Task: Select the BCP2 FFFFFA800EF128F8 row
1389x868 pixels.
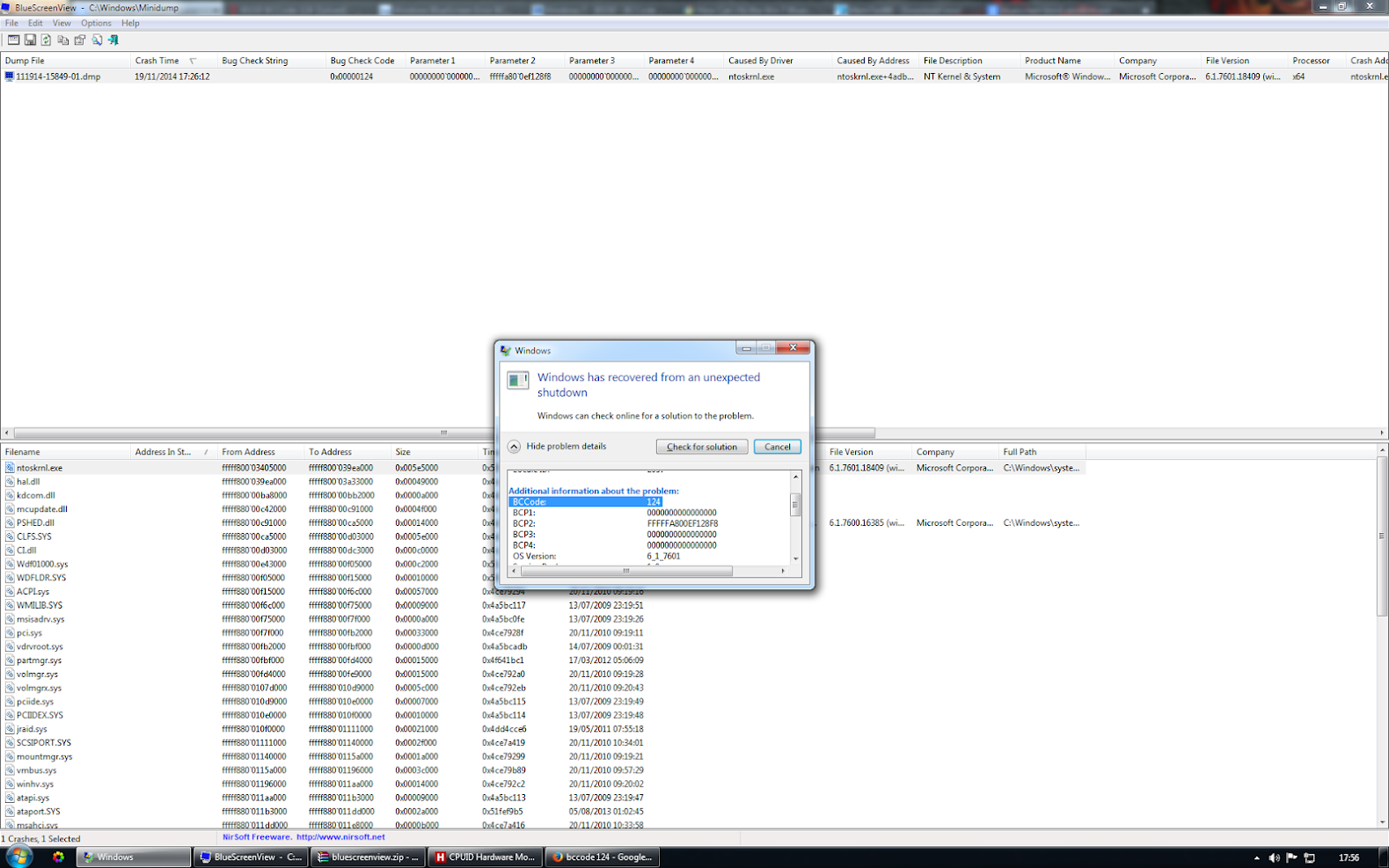Action: point(615,523)
